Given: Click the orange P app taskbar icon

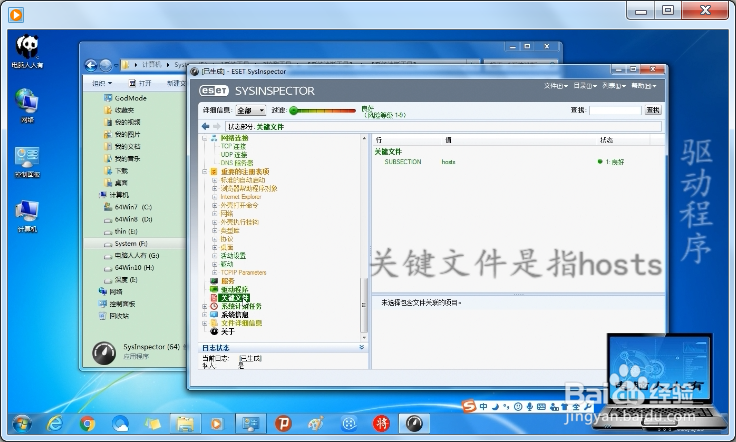Looking at the screenshot, I should [283, 424].
